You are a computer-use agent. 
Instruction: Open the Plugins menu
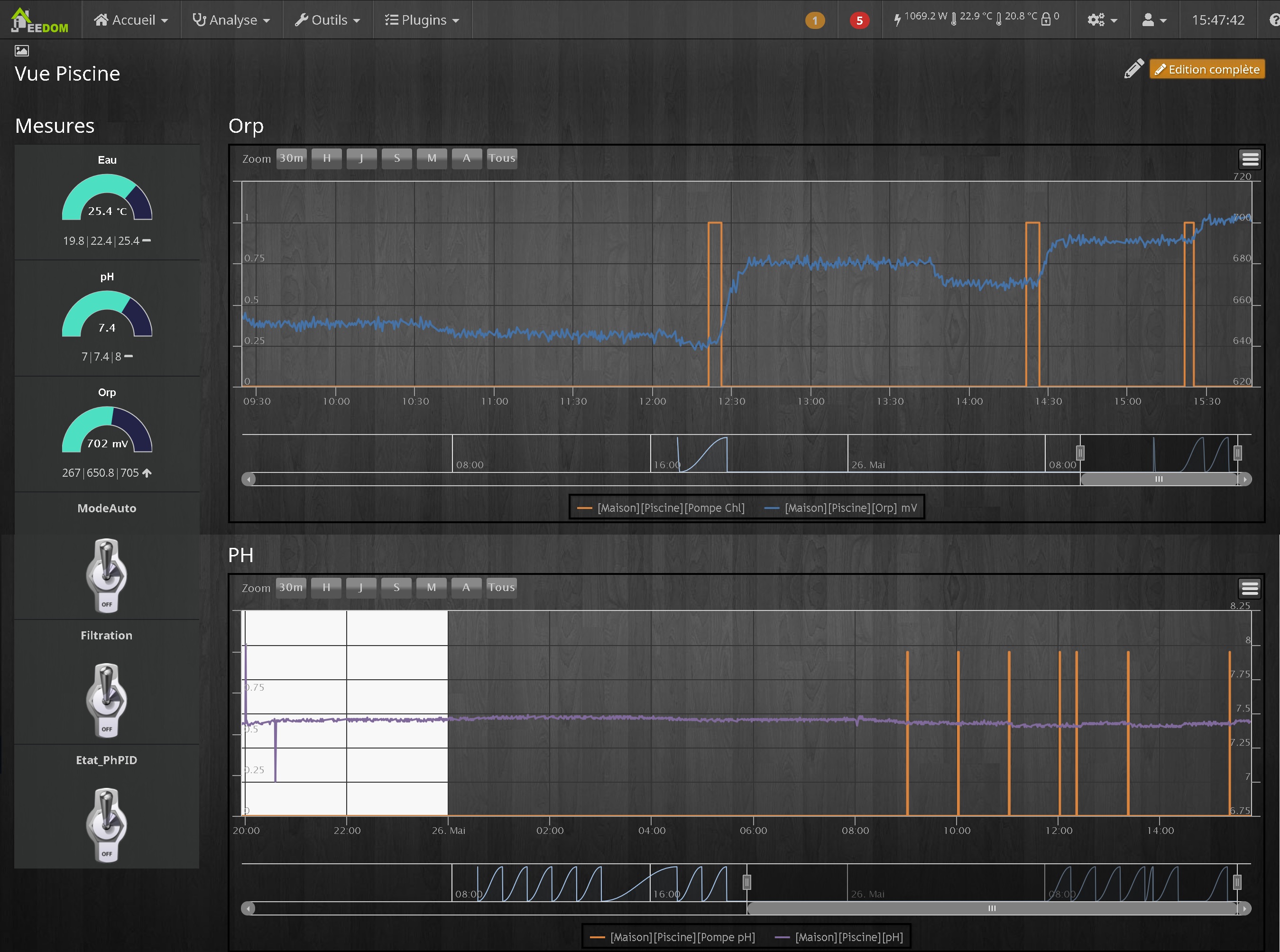click(x=422, y=20)
